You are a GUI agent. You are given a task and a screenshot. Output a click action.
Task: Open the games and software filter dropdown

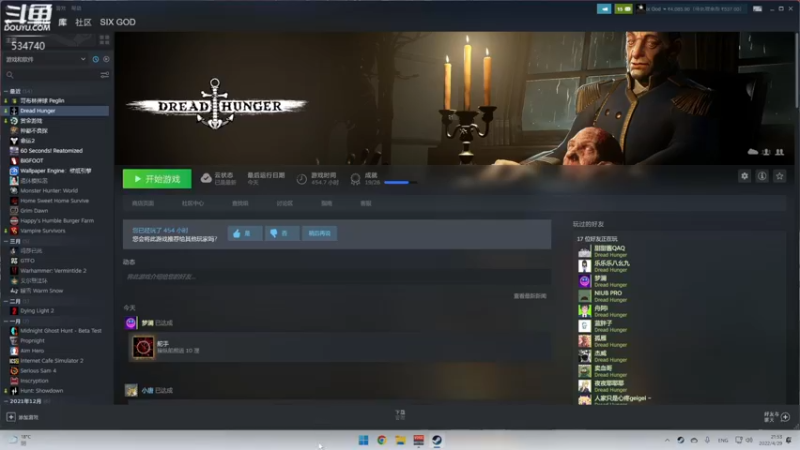click(x=45, y=59)
